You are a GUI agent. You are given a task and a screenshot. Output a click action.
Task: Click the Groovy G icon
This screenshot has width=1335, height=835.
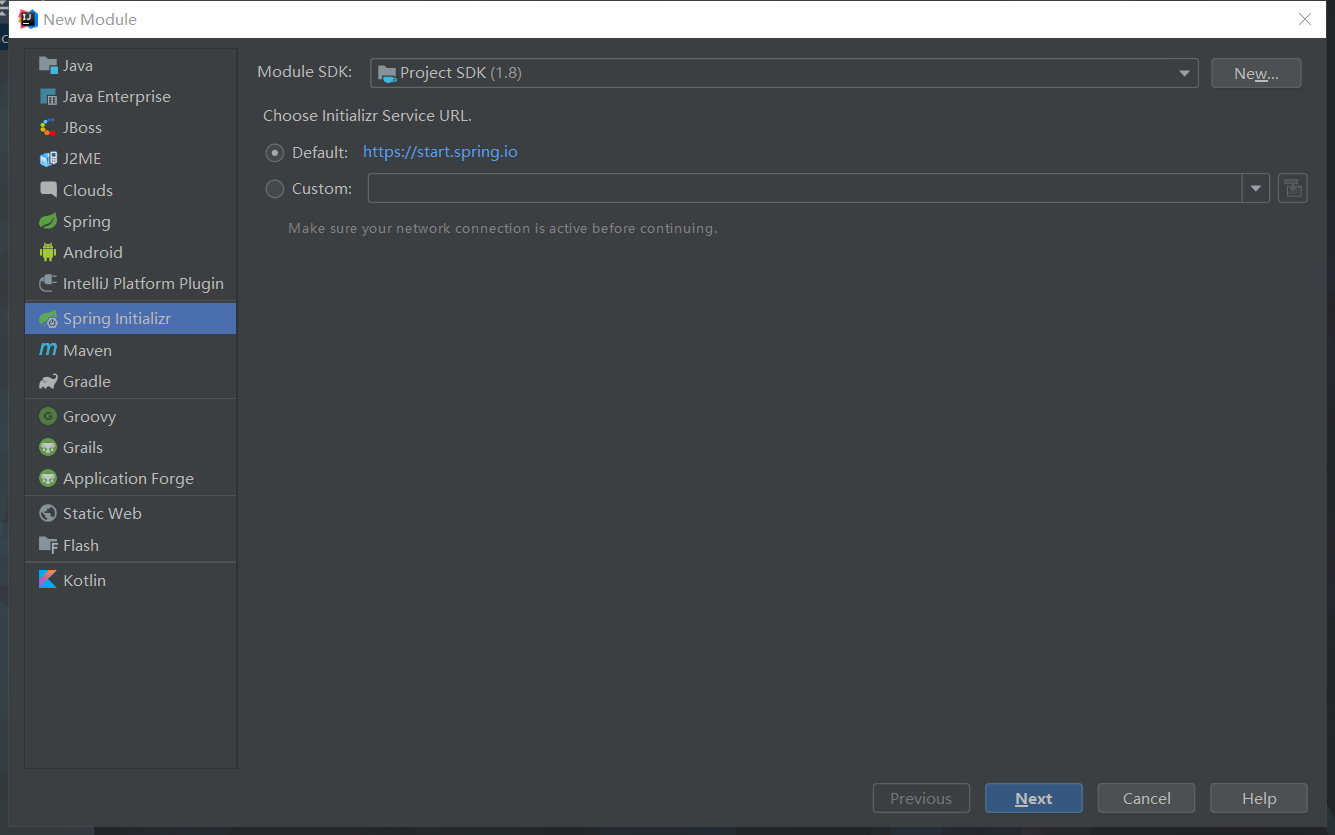point(48,416)
